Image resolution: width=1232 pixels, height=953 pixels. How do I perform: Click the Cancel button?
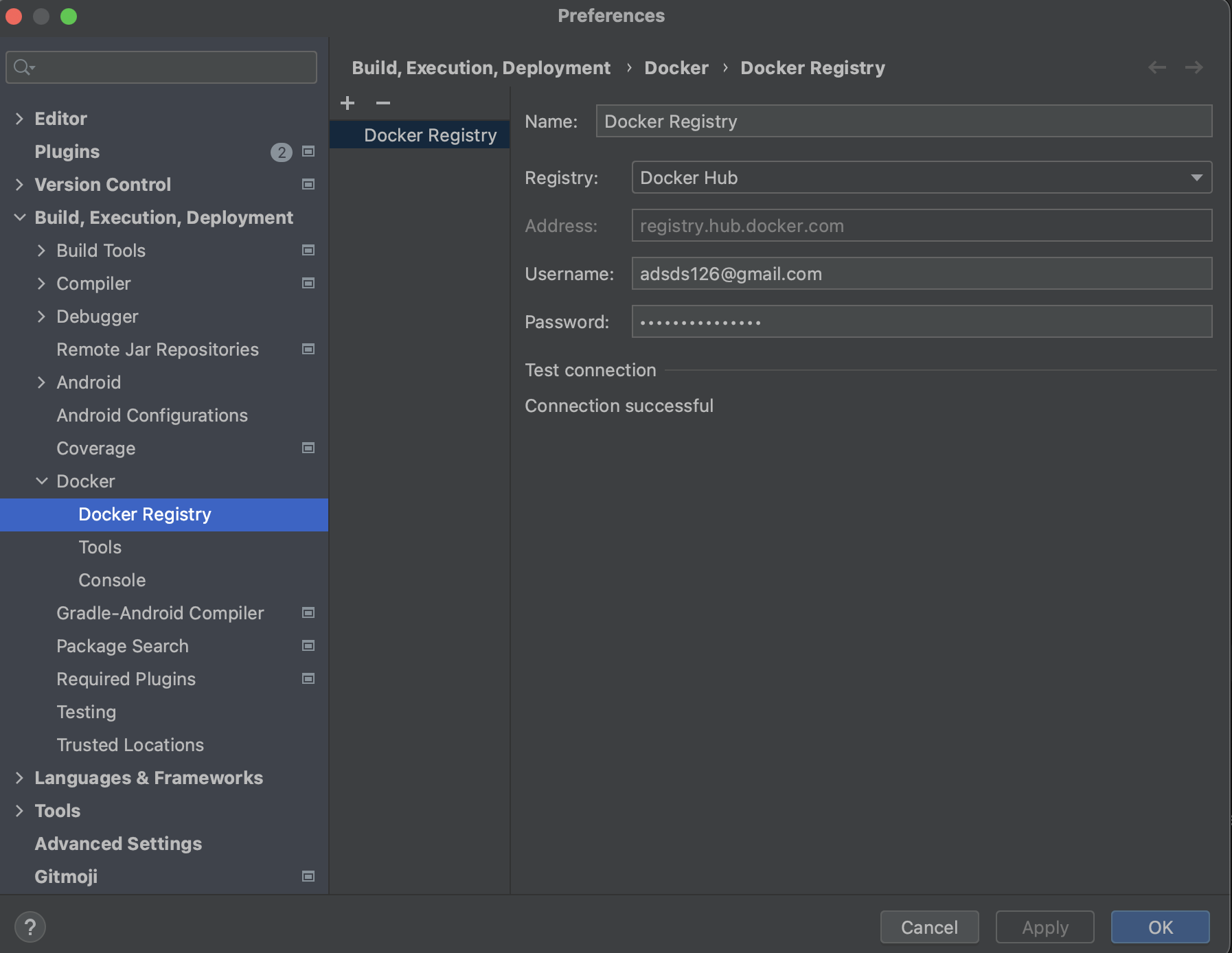929,928
